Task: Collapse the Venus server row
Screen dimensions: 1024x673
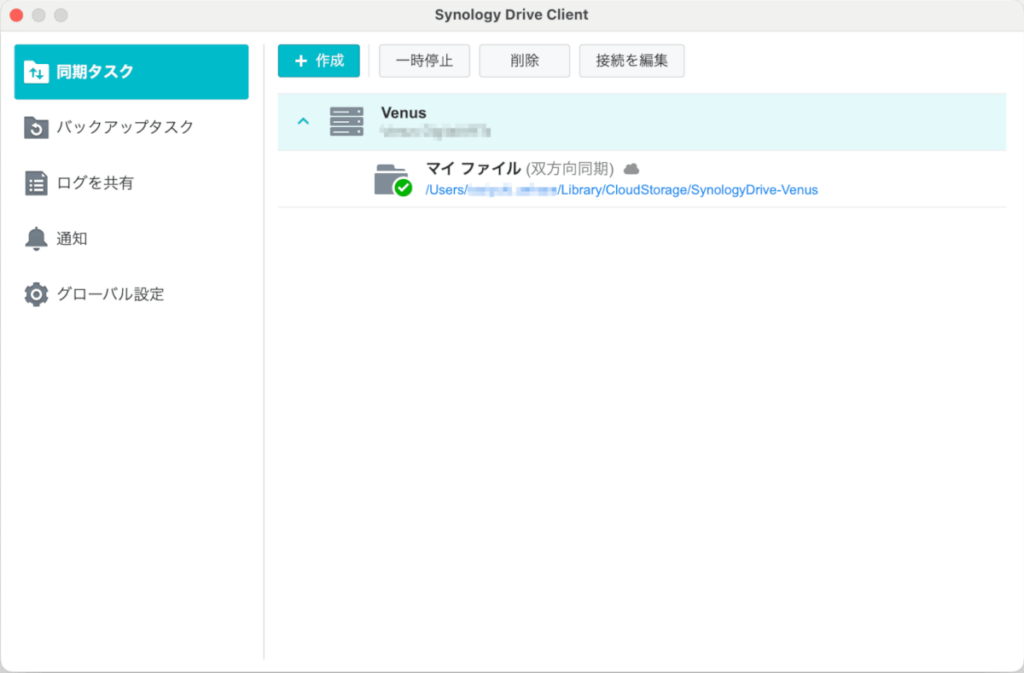Action: [303, 121]
